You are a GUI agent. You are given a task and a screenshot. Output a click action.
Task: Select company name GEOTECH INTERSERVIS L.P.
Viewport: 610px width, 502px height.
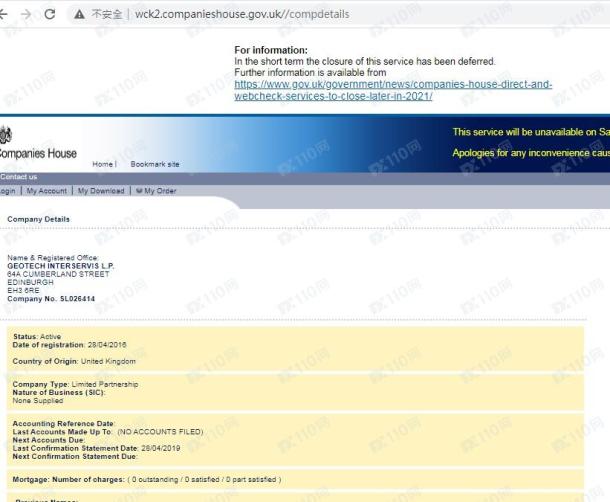[x=61, y=266]
